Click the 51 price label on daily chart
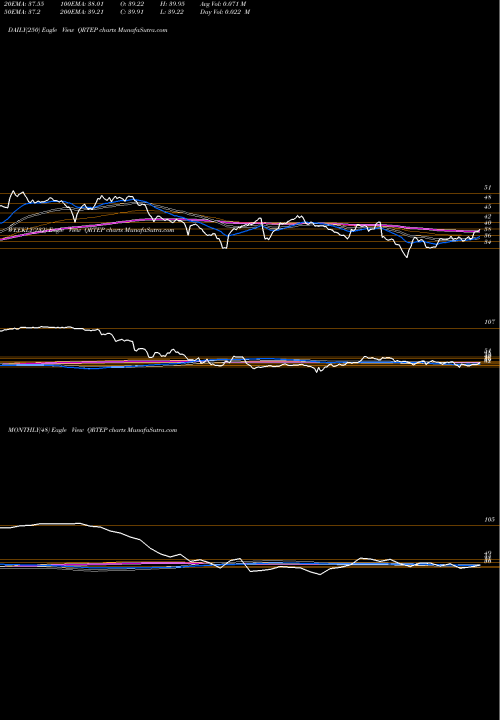This screenshot has width=500, height=720. tap(488, 188)
